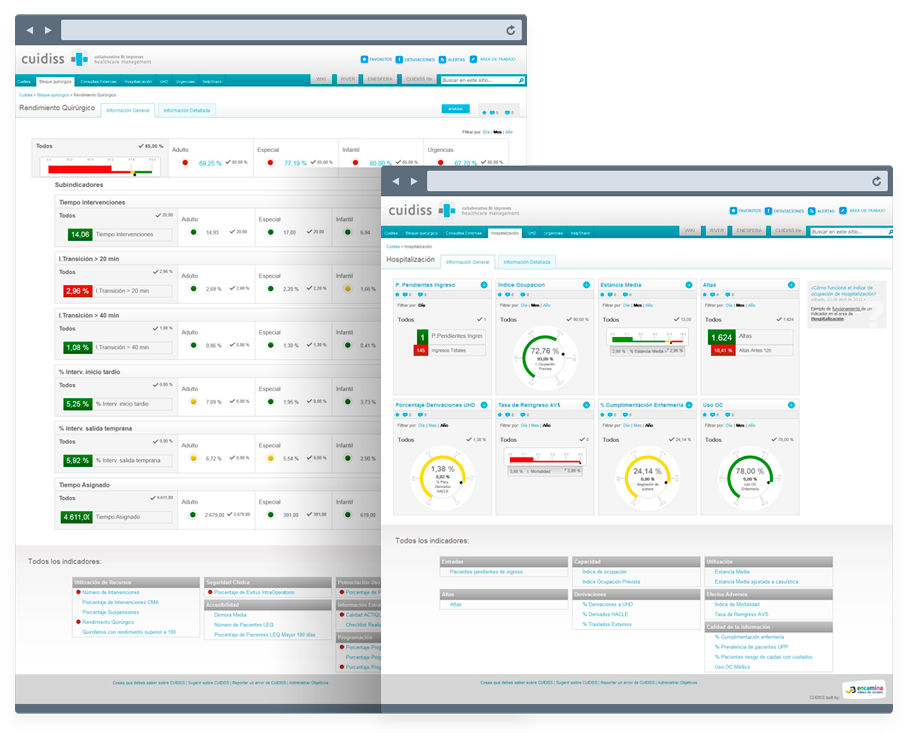
Task: Open Desviaciones in rear Rendimiento Quirúrgico window
Action: pyautogui.click(x=415, y=59)
